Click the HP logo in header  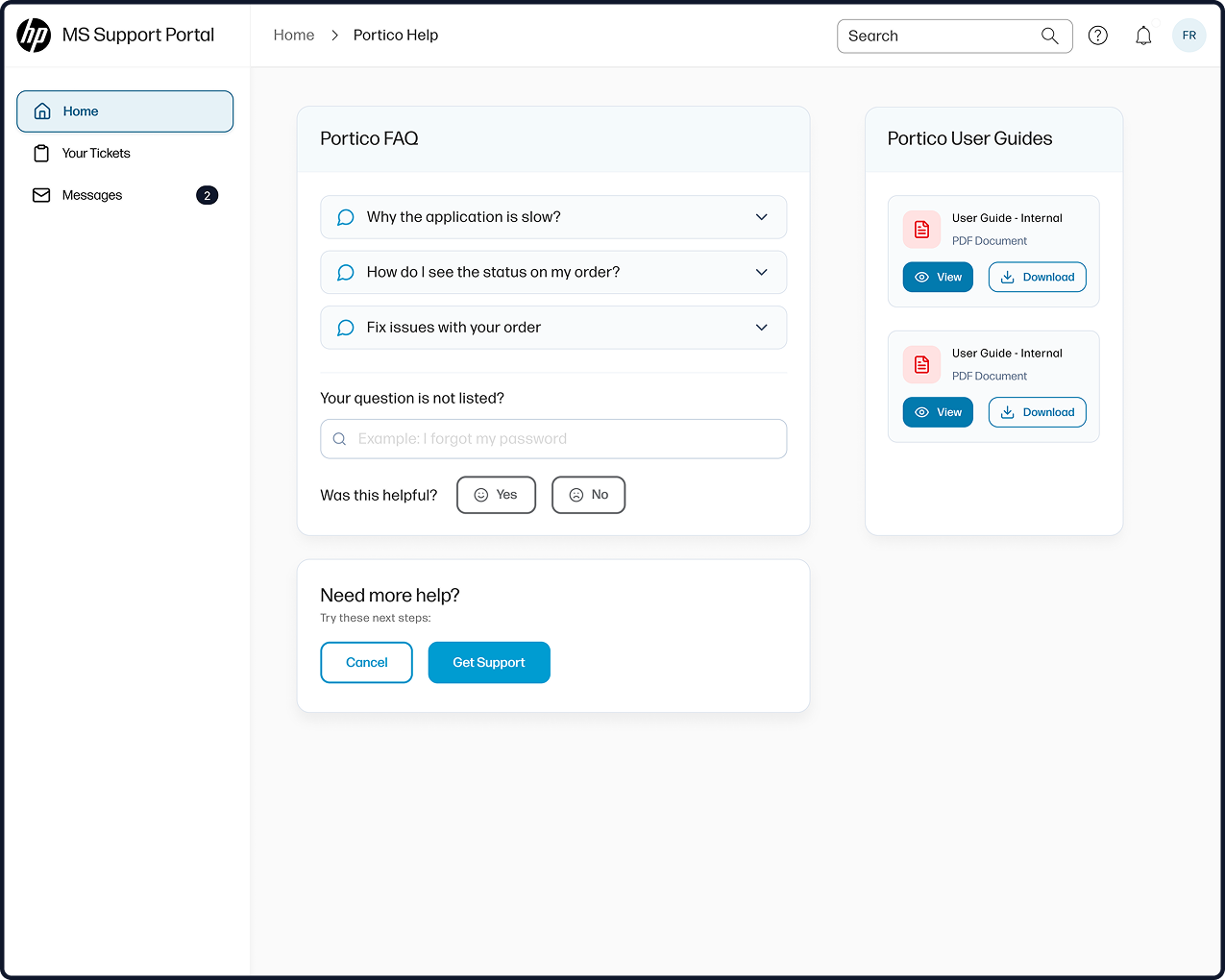[x=34, y=36]
